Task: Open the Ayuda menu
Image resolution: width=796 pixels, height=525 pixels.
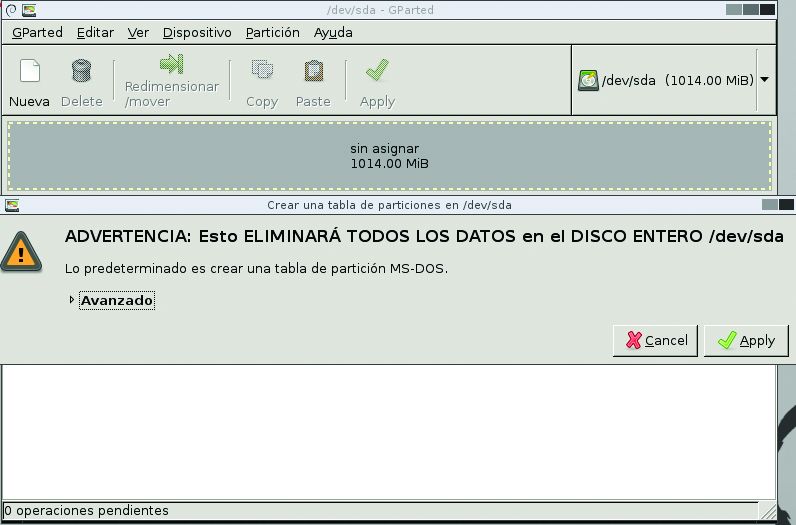Action: [333, 32]
